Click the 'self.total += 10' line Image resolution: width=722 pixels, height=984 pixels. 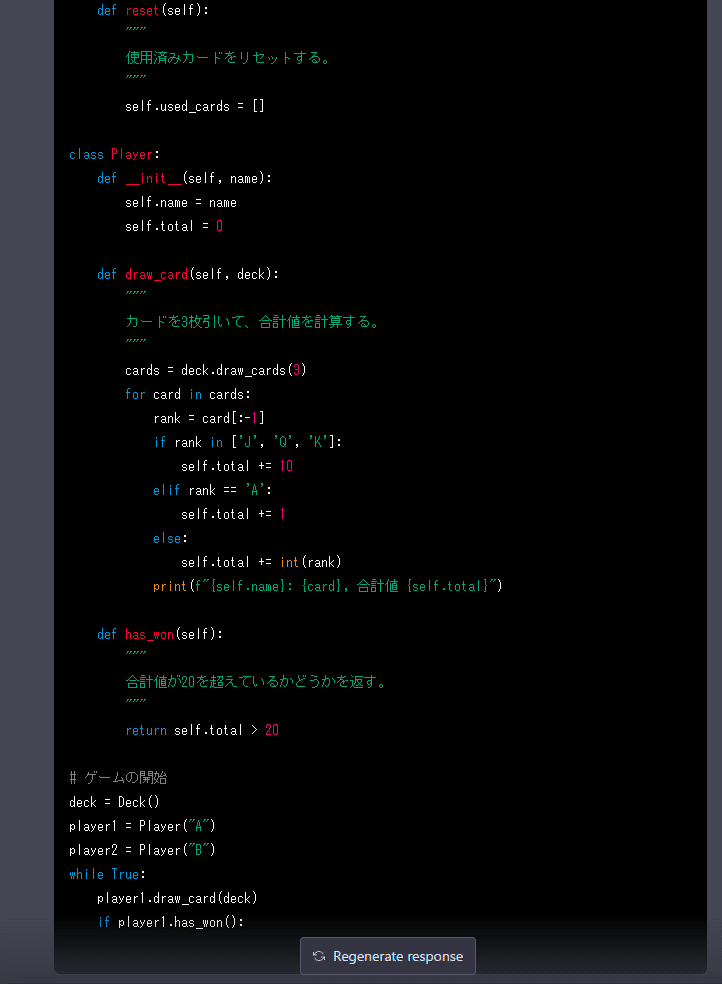point(237,466)
